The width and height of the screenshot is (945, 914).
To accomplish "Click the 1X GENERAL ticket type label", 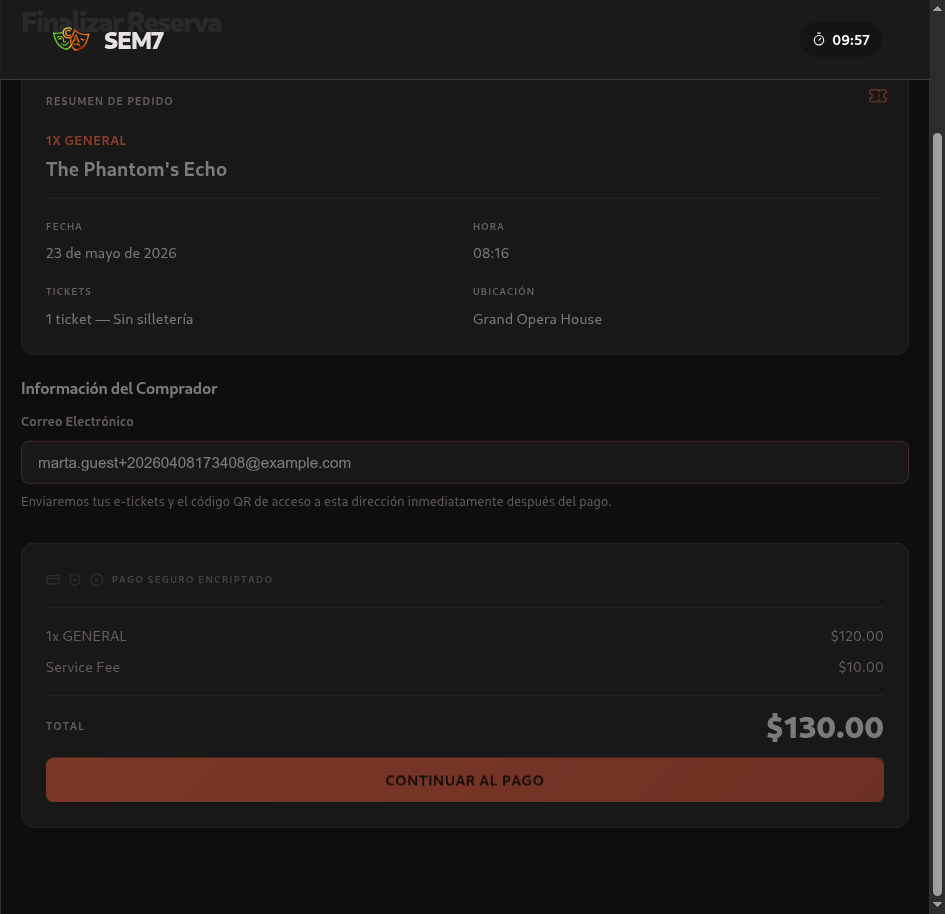I will (x=86, y=141).
